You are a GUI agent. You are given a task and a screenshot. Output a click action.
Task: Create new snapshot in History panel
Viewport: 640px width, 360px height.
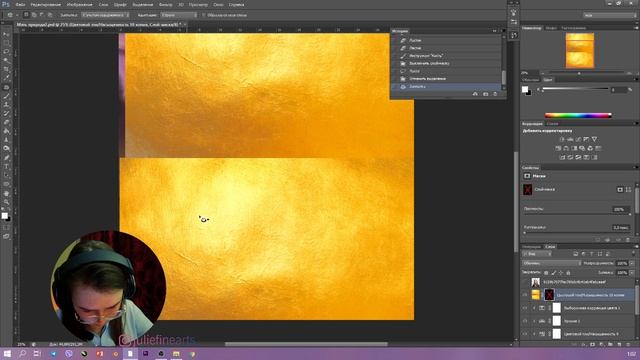tap(485, 94)
